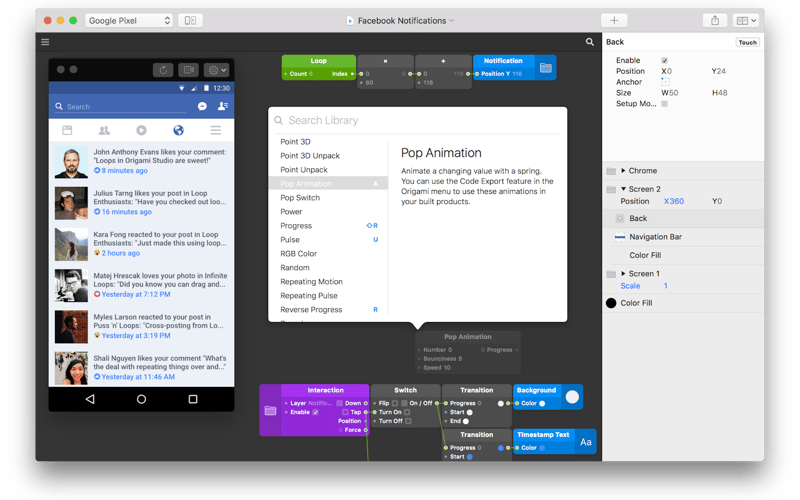This screenshot has height=500, width=800.
Task: Open Messenger icon in Facebook header
Action: pyautogui.click(x=202, y=106)
